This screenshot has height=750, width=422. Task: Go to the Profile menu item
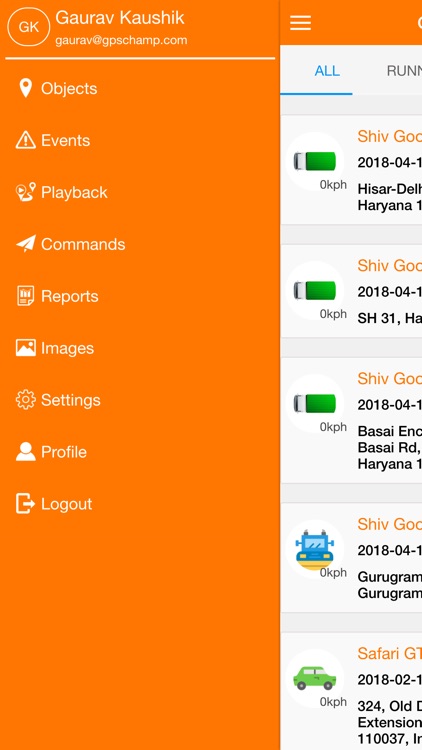(140, 452)
